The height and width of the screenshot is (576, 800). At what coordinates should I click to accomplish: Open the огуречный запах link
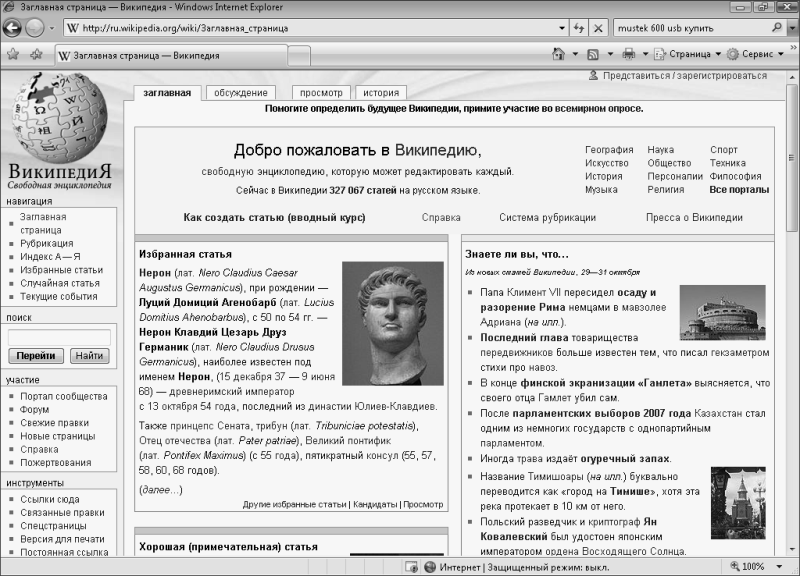625,459
